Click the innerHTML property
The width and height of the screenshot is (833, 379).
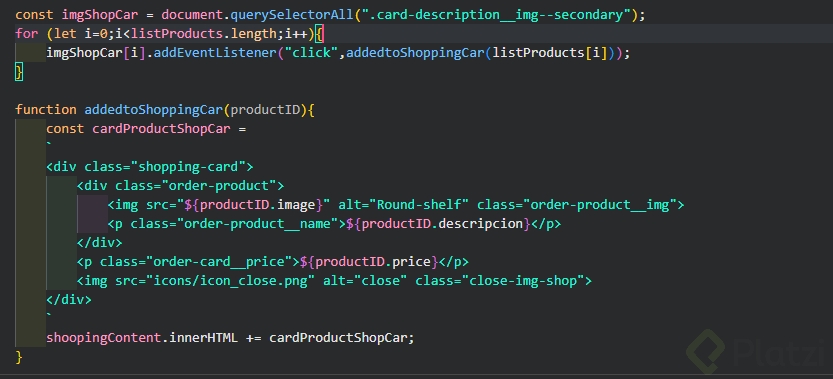(203, 338)
